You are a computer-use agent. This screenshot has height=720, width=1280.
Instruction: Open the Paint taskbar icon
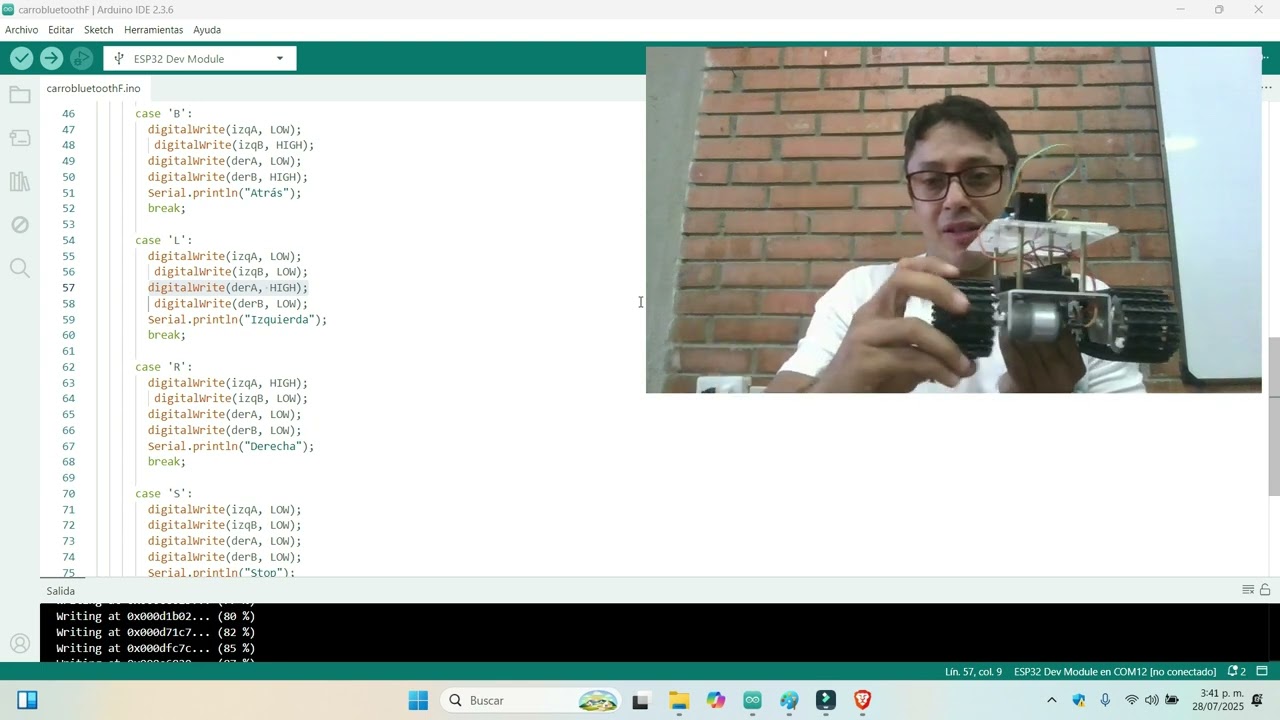[x=789, y=700]
